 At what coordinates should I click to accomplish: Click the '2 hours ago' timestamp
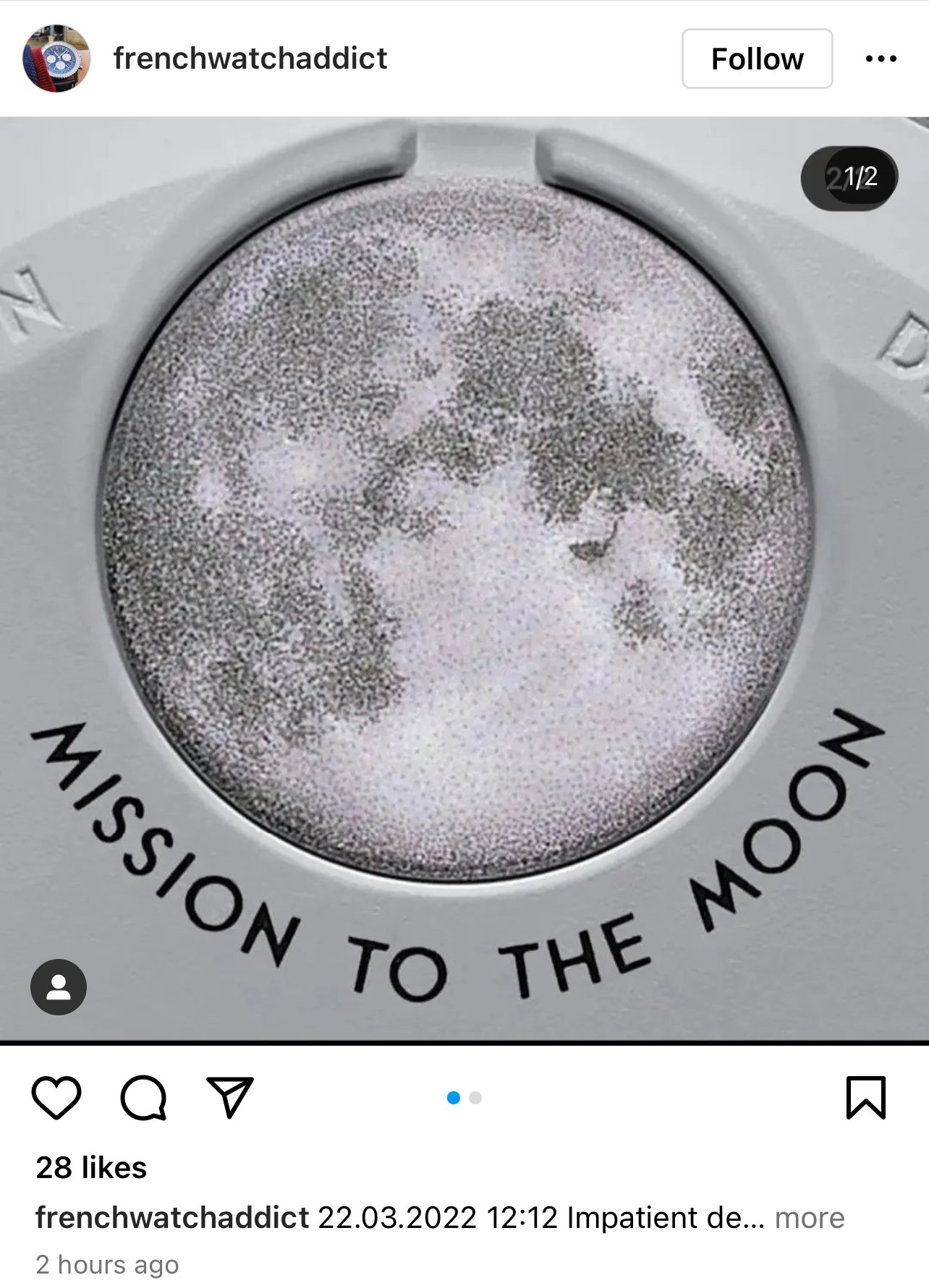pos(107,1265)
